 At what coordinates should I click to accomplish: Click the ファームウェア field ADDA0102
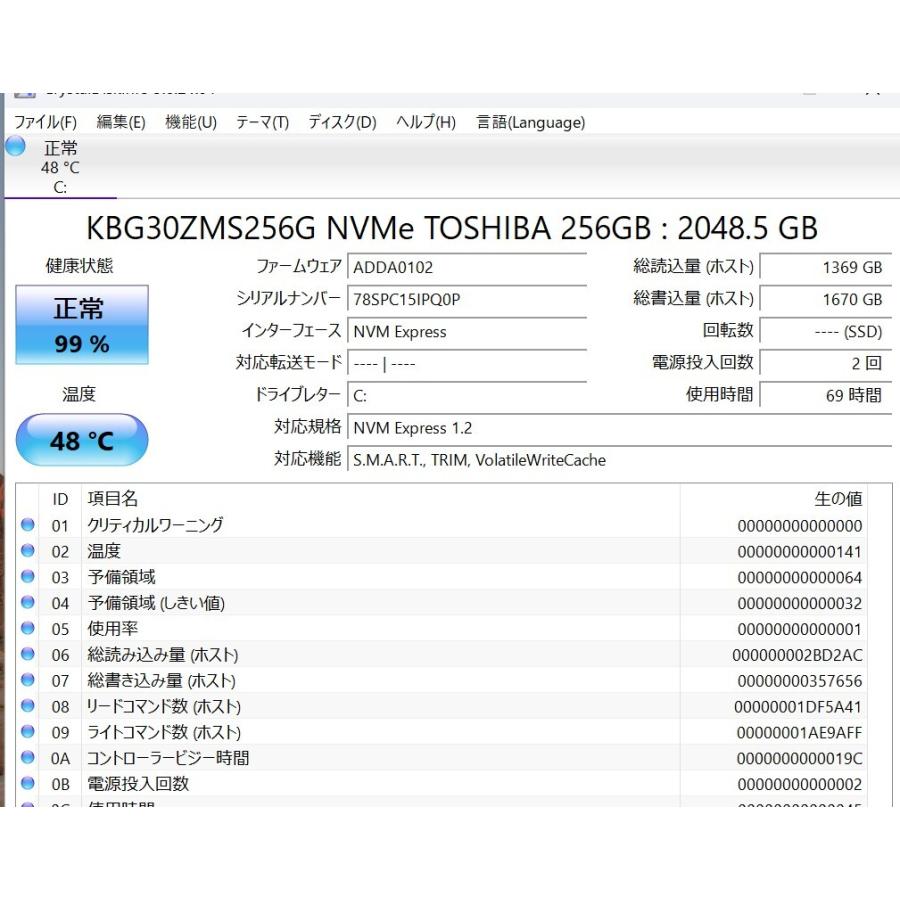(x=467, y=267)
